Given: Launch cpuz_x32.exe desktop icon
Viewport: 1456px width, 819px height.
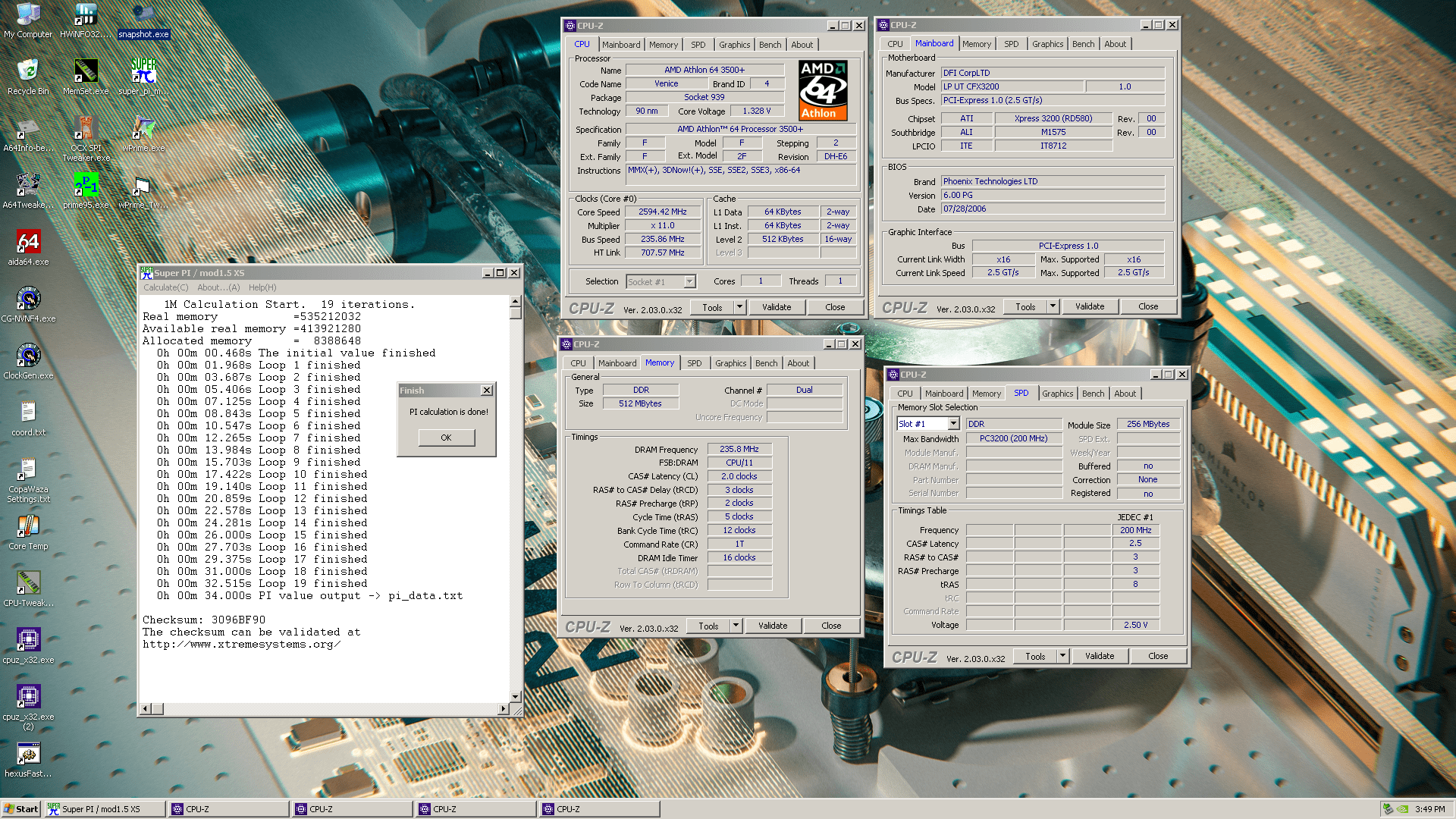Looking at the screenshot, I should pos(28,645).
